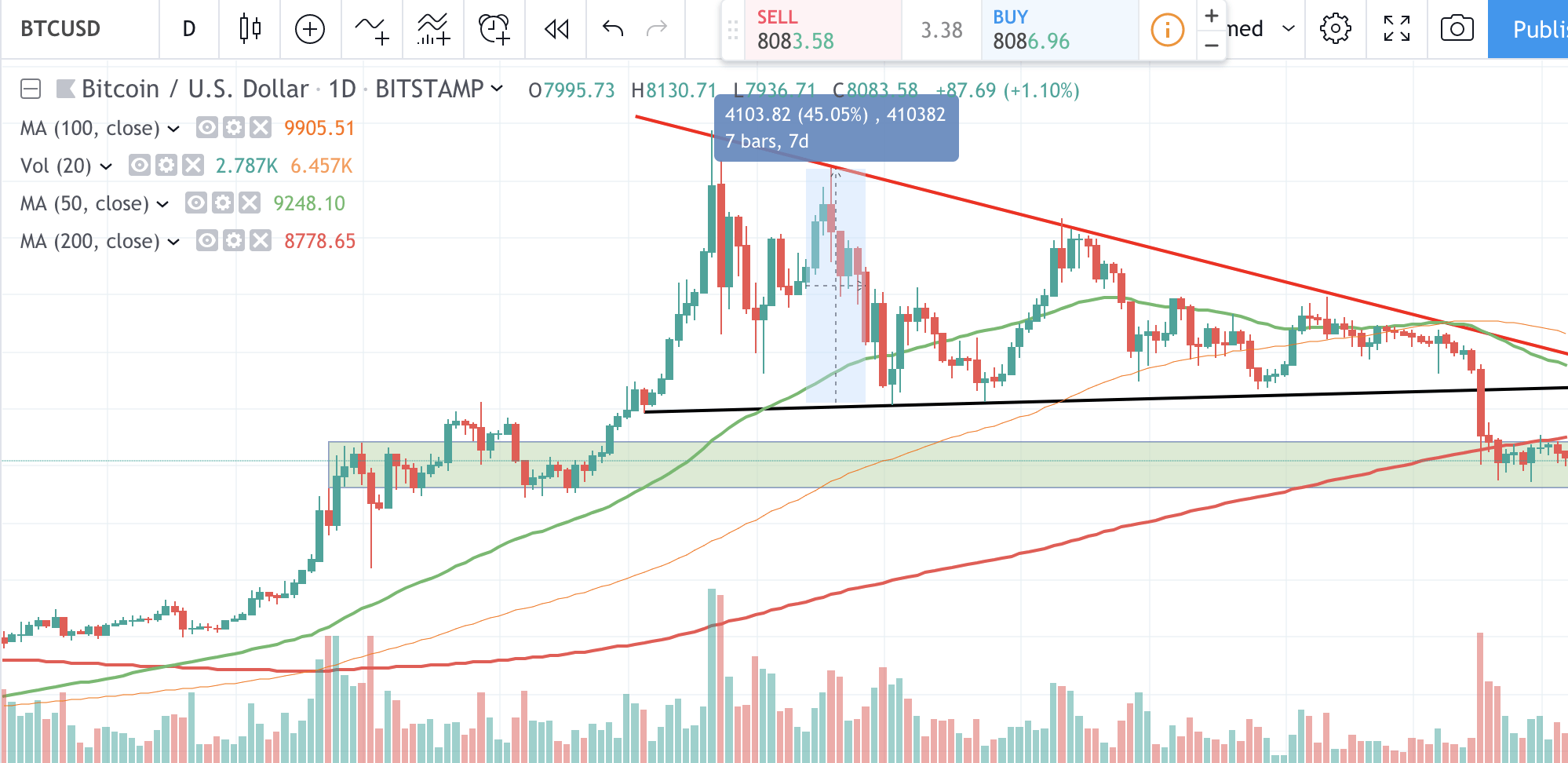Viewport: 1568px width, 763px height.
Task: Open chart settings gear
Action: [1335, 29]
